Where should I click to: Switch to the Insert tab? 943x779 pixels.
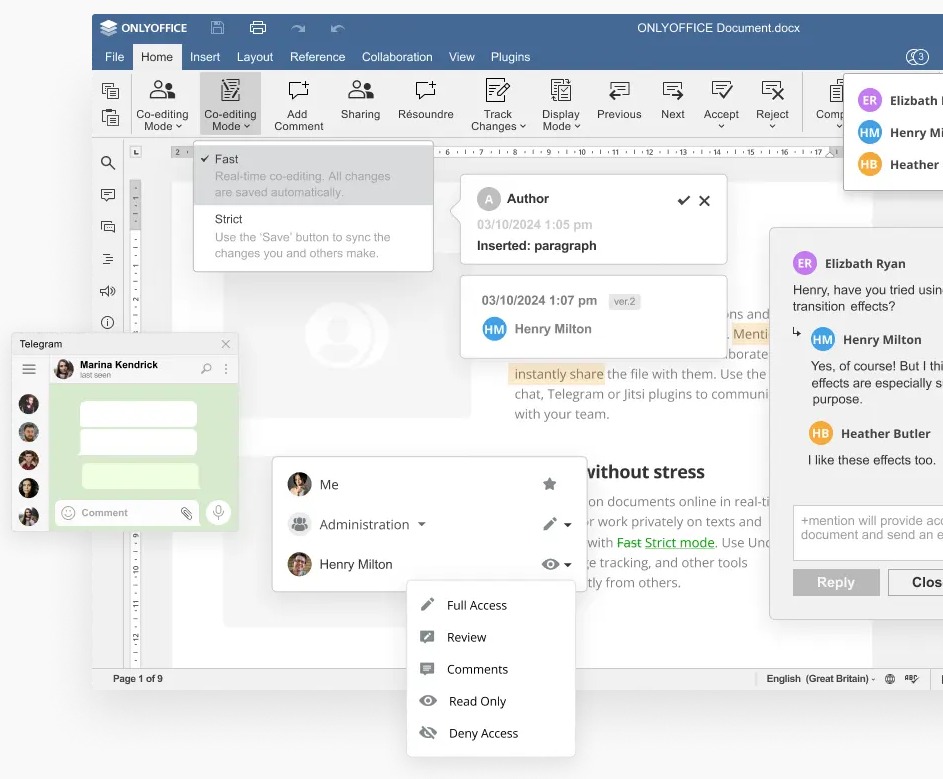coord(205,57)
